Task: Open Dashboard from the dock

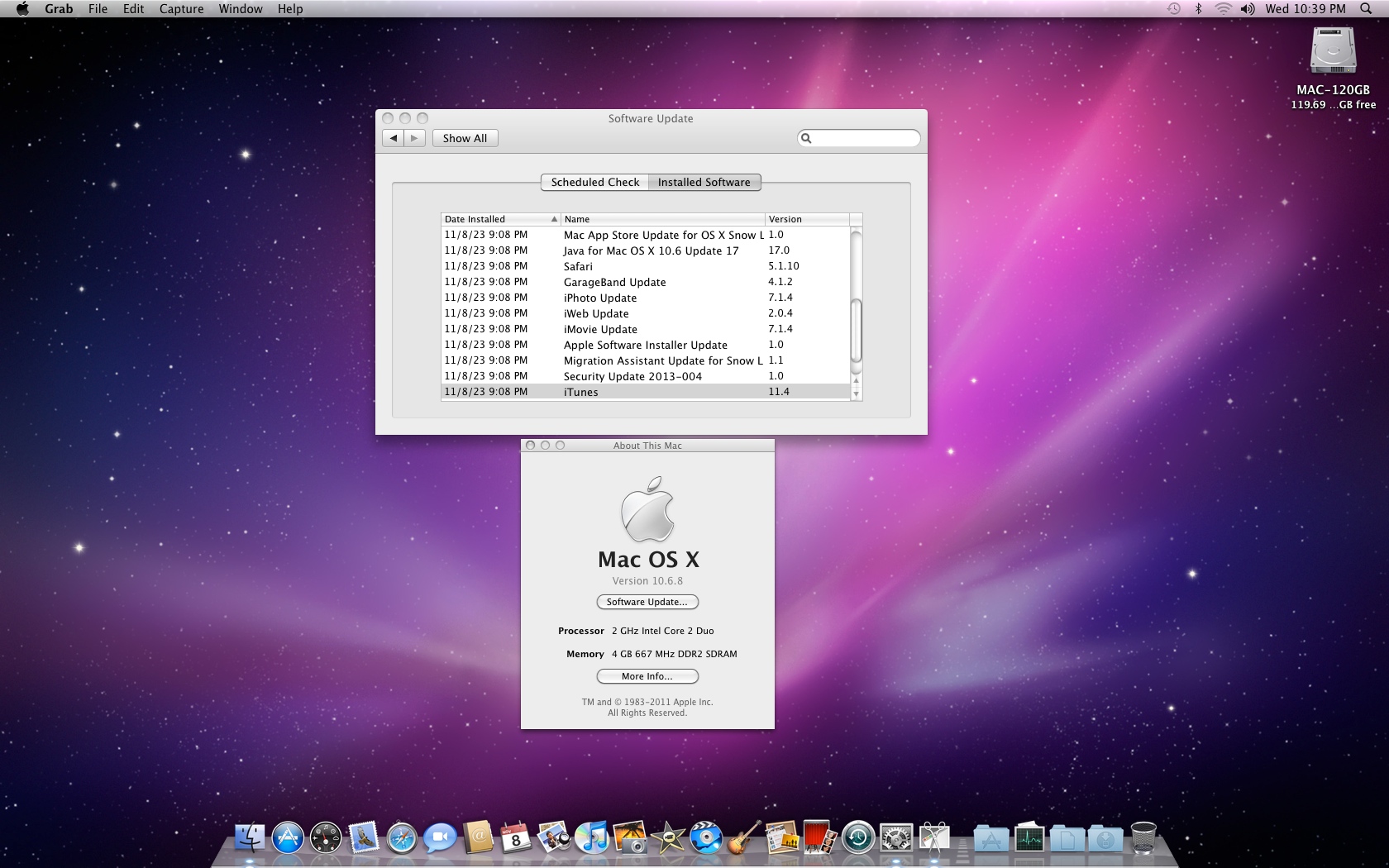Action: coord(326,838)
